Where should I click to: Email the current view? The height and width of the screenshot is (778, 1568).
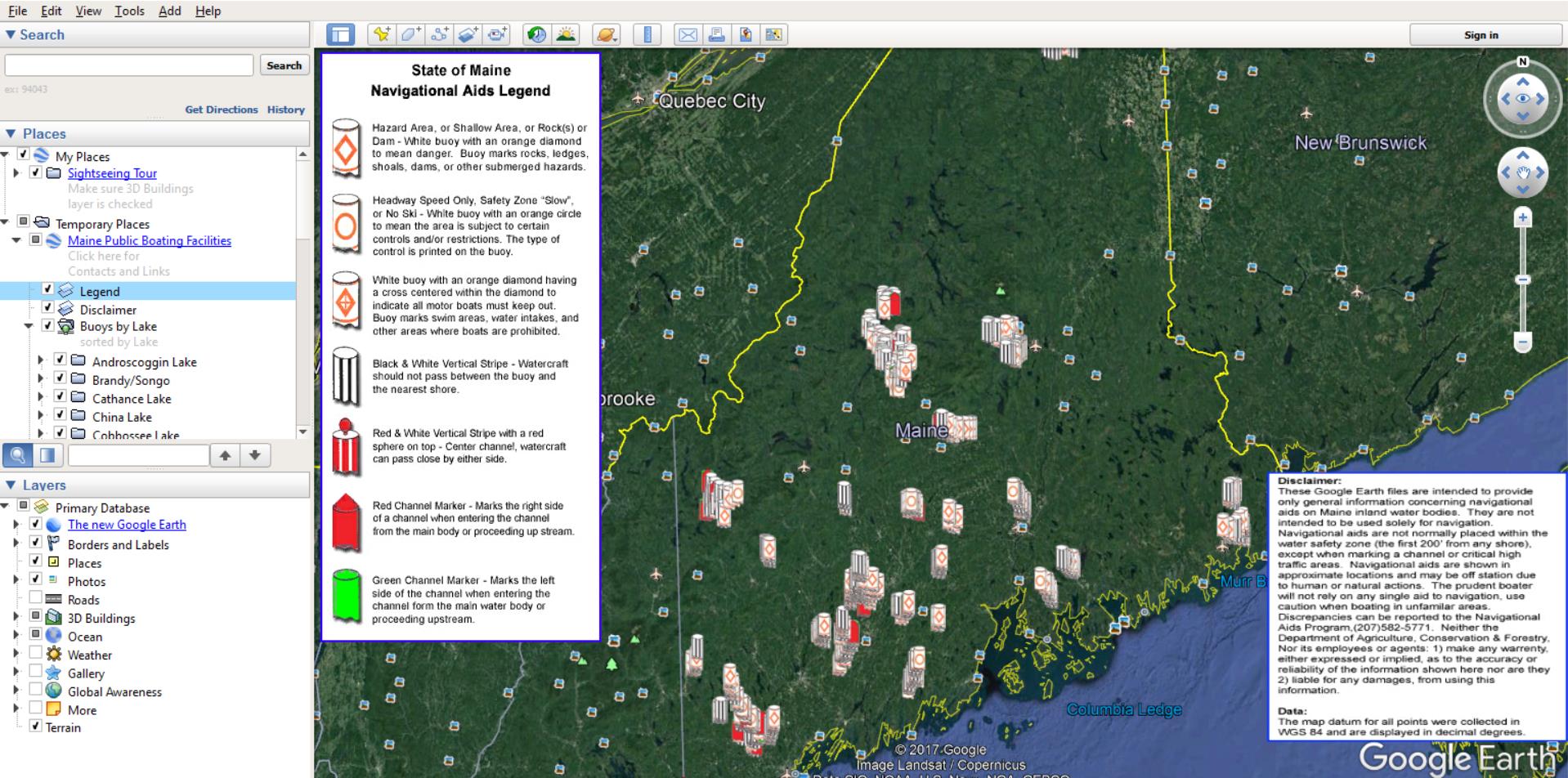tap(688, 34)
